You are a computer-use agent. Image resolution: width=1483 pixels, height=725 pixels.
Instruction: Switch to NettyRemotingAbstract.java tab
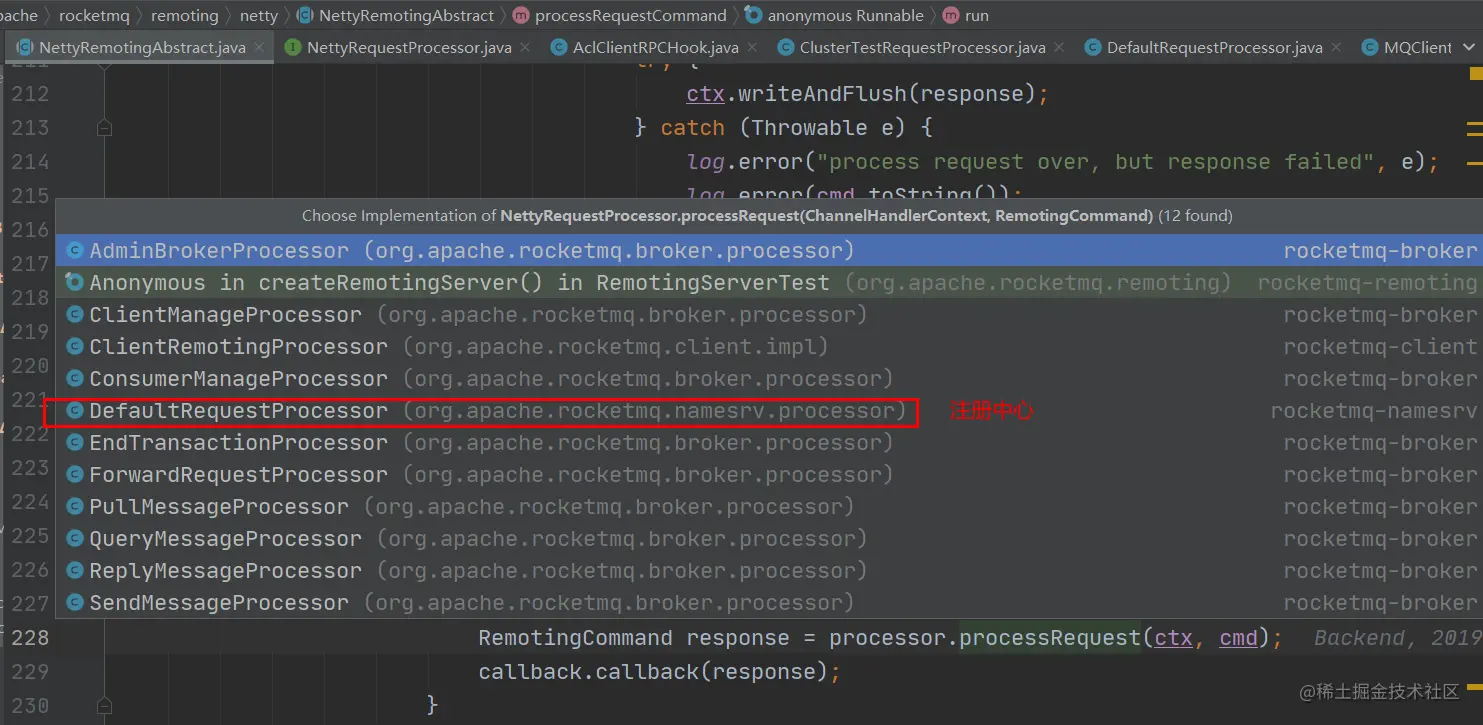click(141, 47)
